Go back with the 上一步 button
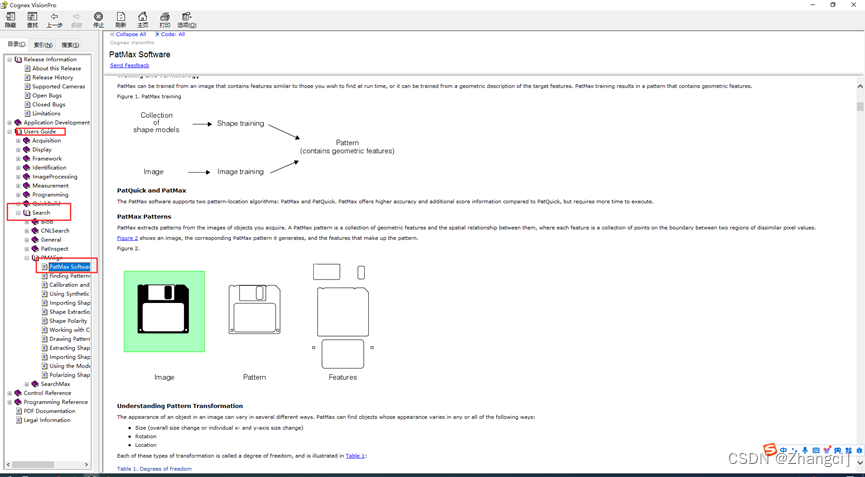This screenshot has width=865, height=477. pyautogui.click(x=54, y=20)
